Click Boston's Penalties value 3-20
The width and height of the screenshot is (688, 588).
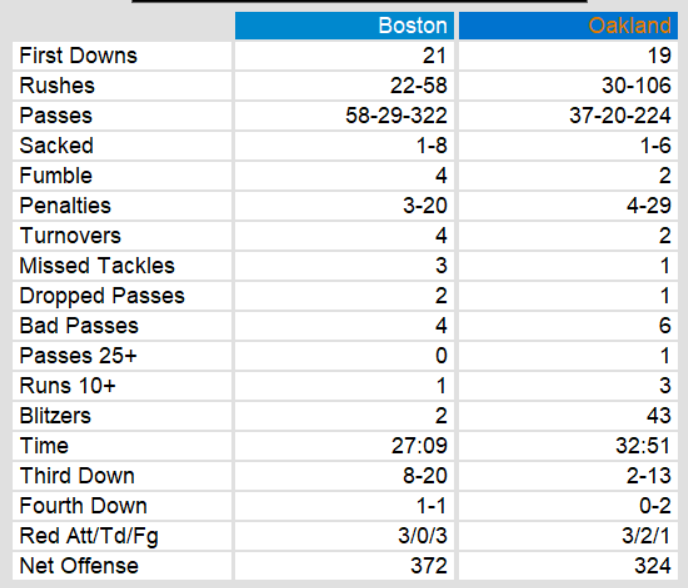424,206
